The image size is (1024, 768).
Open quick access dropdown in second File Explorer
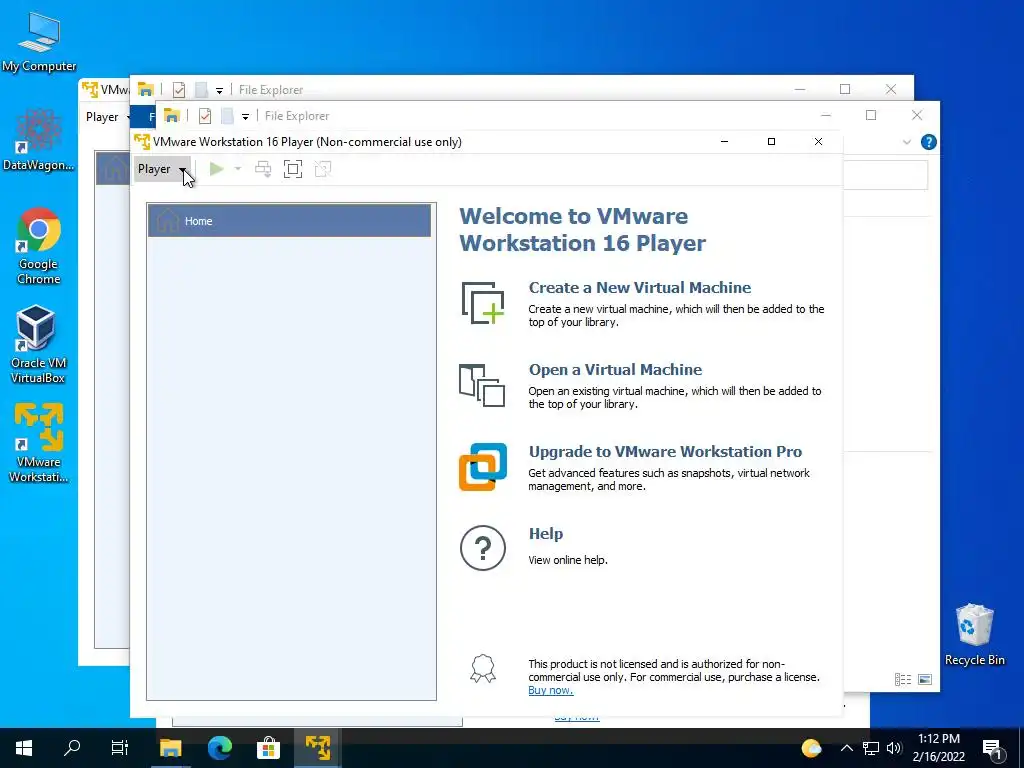tap(246, 116)
